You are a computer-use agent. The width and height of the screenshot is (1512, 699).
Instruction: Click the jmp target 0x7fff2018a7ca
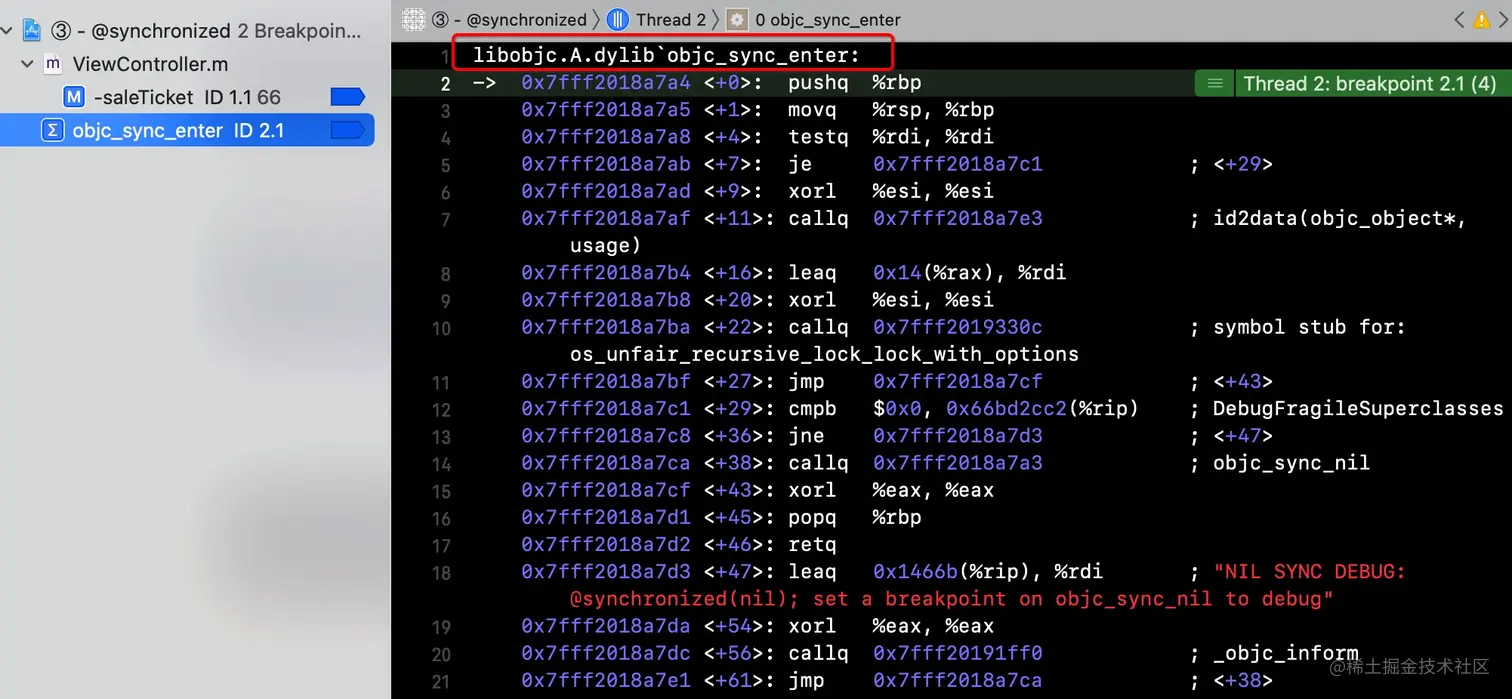pyautogui.click(x=958, y=681)
